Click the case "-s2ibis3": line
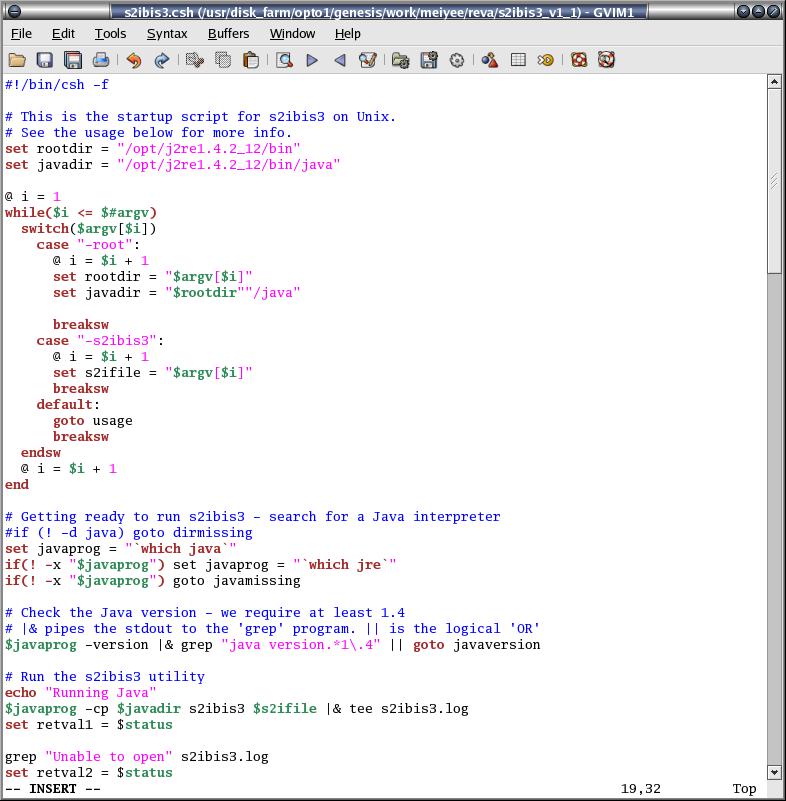The image size is (786, 801). coord(100,341)
